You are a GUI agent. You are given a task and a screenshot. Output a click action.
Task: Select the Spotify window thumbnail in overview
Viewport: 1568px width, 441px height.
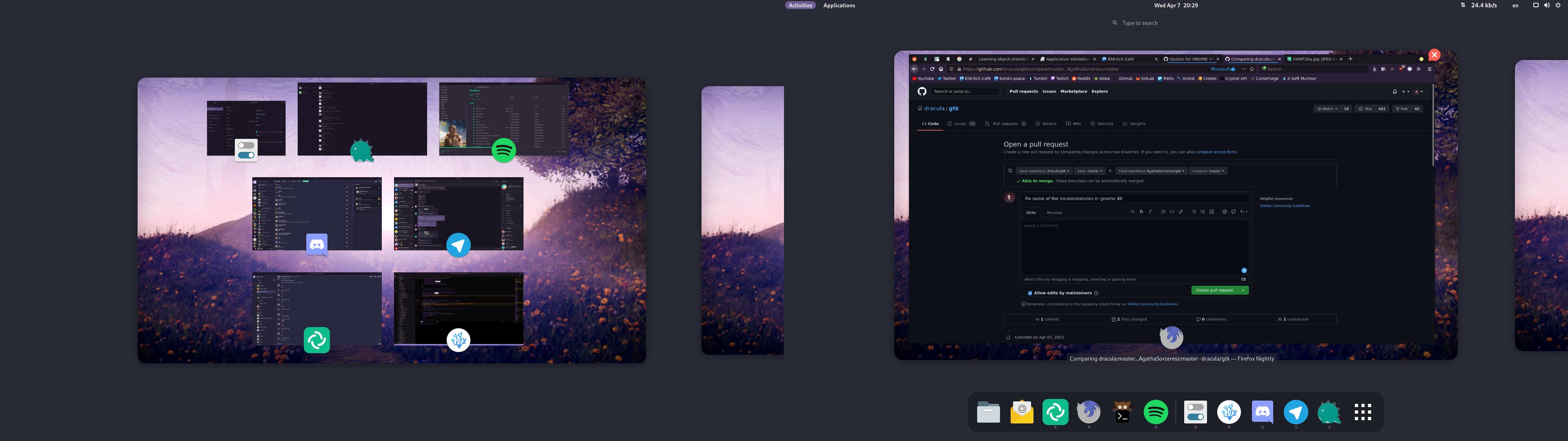click(x=503, y=119)
